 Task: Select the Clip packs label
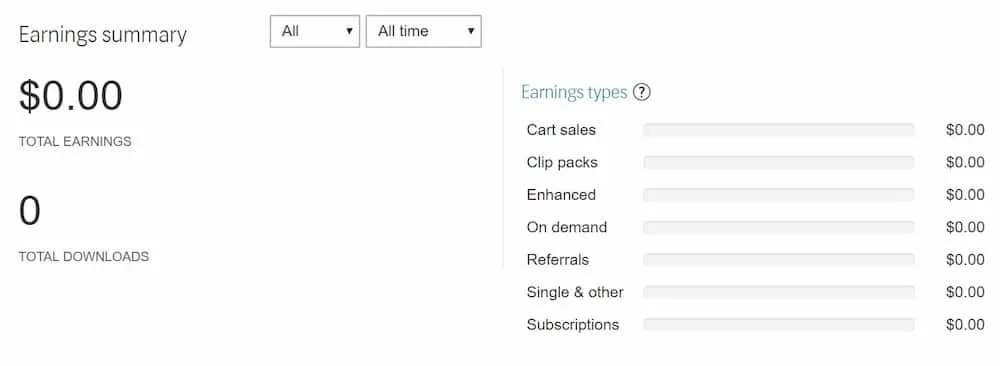tap(562, 163)
